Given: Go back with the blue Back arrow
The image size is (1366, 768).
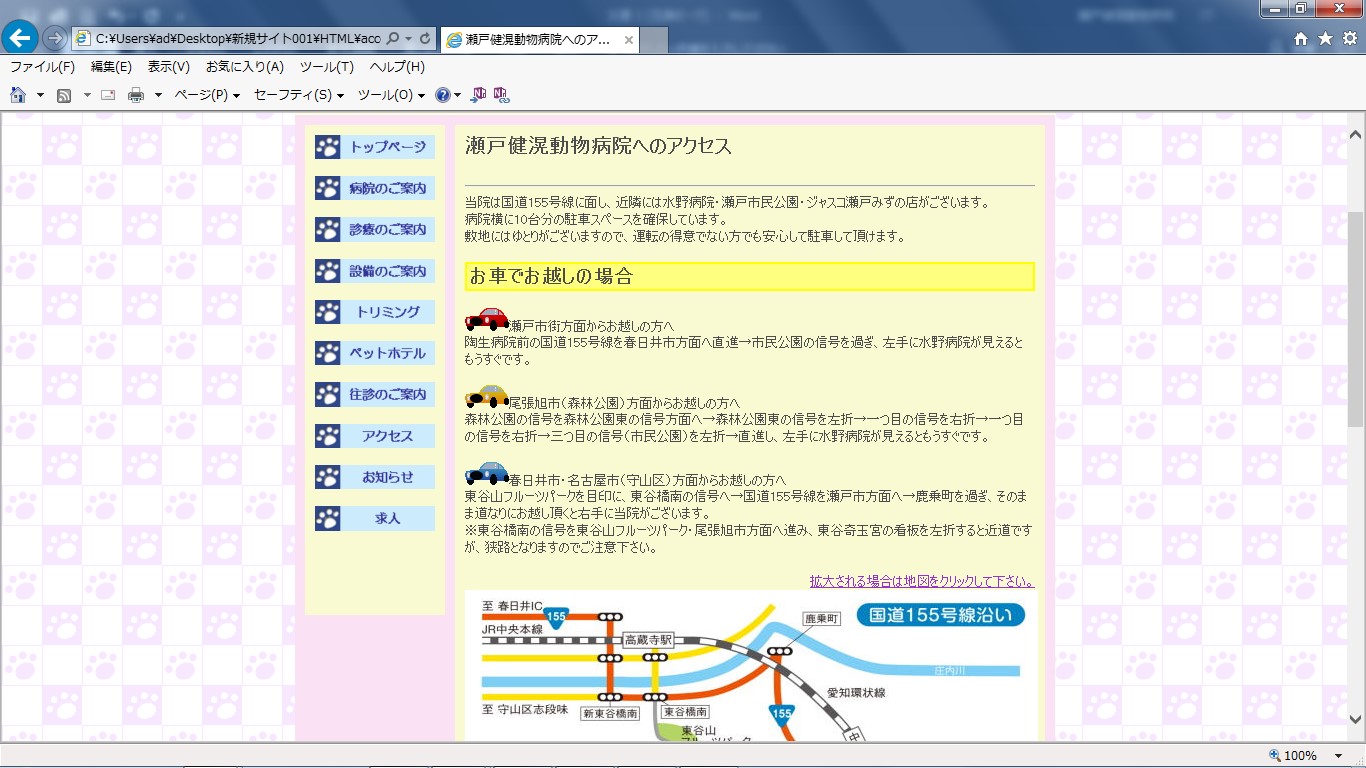Looking at the screenshot, I should click(x=21, y=38).
